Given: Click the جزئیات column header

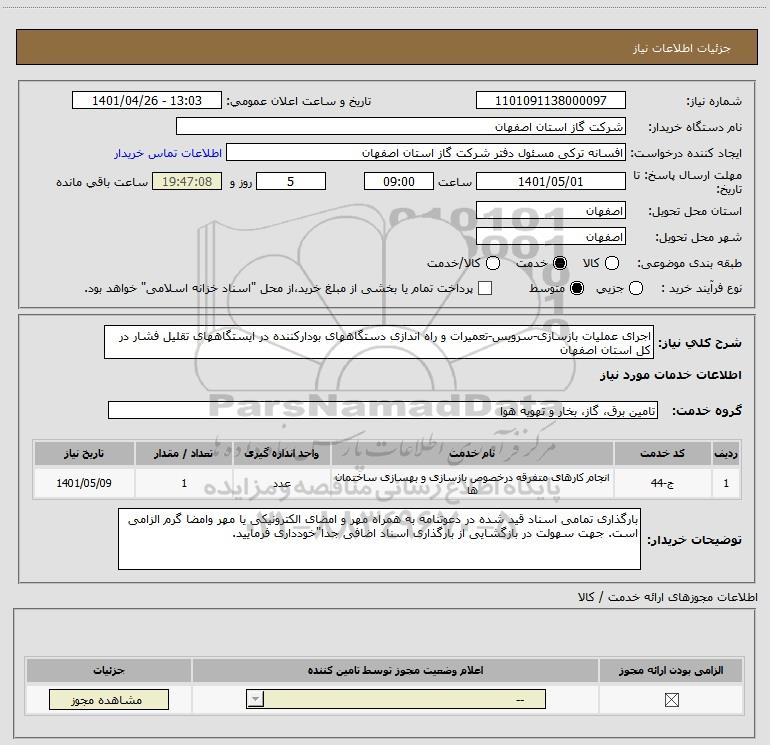Looking at the screenshot, I should point(109,670).
